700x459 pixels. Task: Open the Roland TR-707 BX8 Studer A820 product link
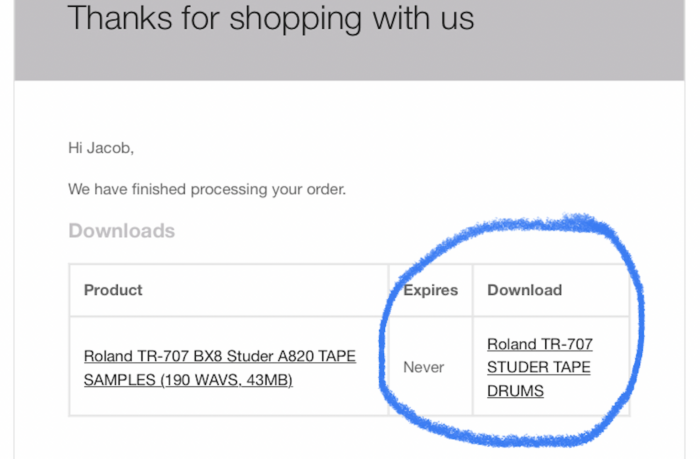point(219,356)
